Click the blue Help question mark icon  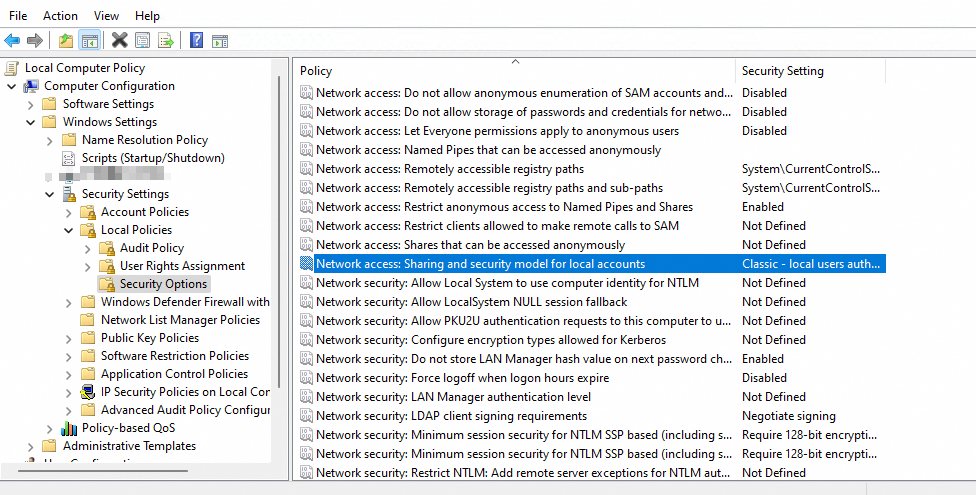pyautogui.click(x=196, y=40)
